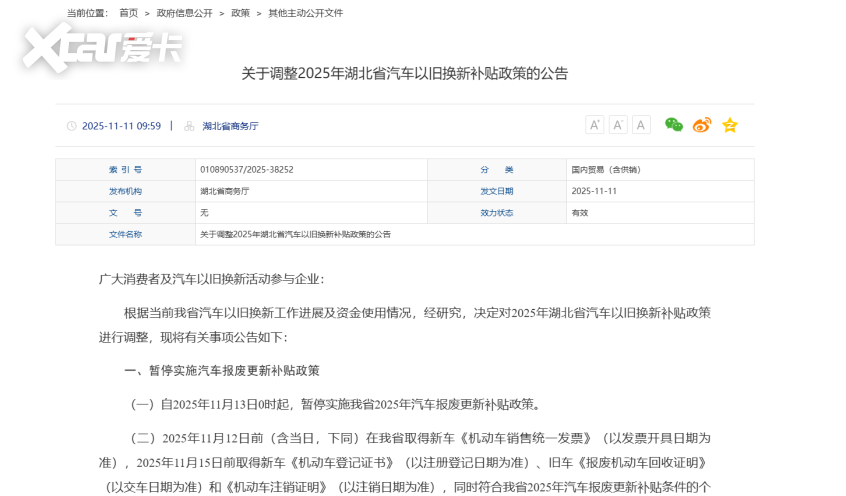
Task: Click the 文件名称 value in the table
Action: [x=295, y=234]
